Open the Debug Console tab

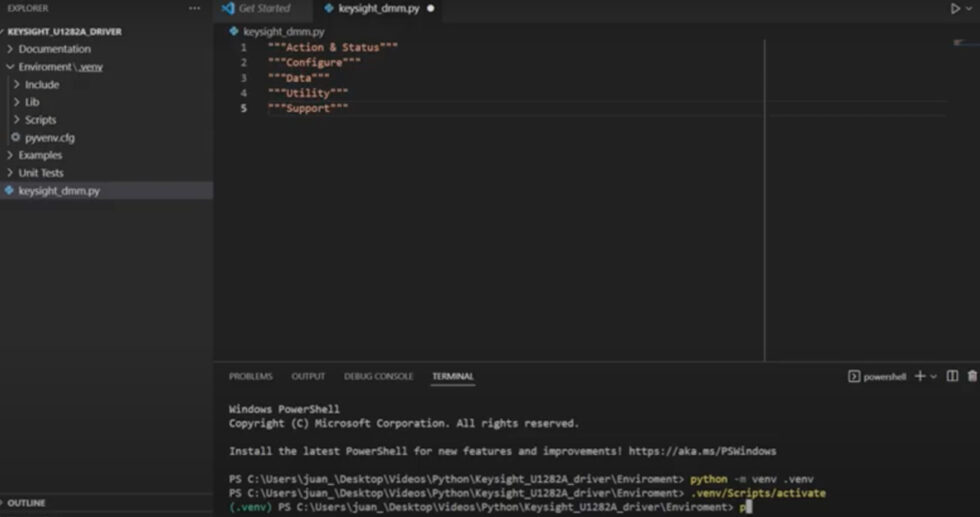[378, 376]
